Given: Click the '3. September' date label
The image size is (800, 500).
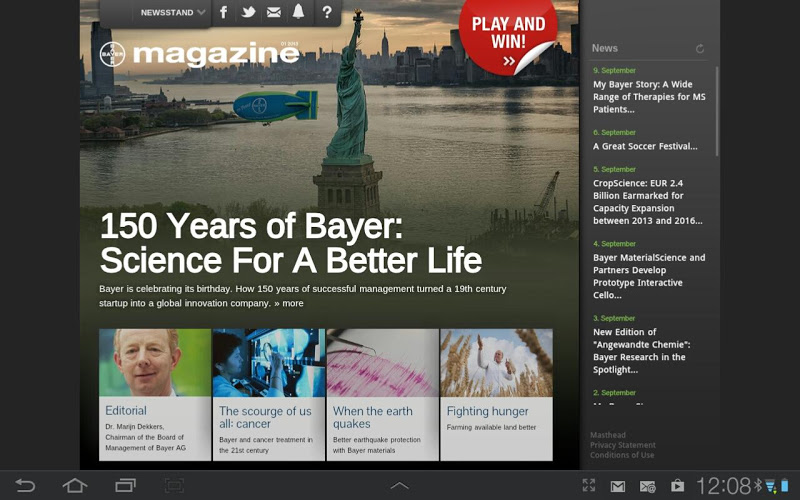Looking at the screenshot, I should point(614,318).
